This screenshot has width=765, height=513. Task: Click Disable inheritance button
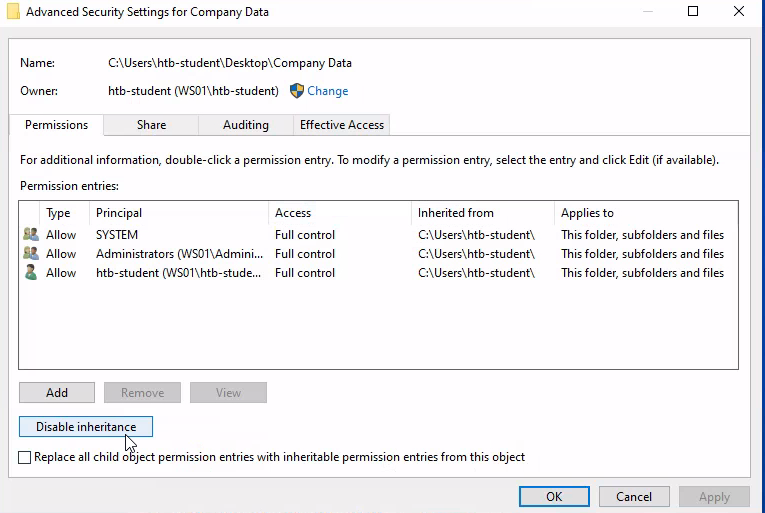86,427
